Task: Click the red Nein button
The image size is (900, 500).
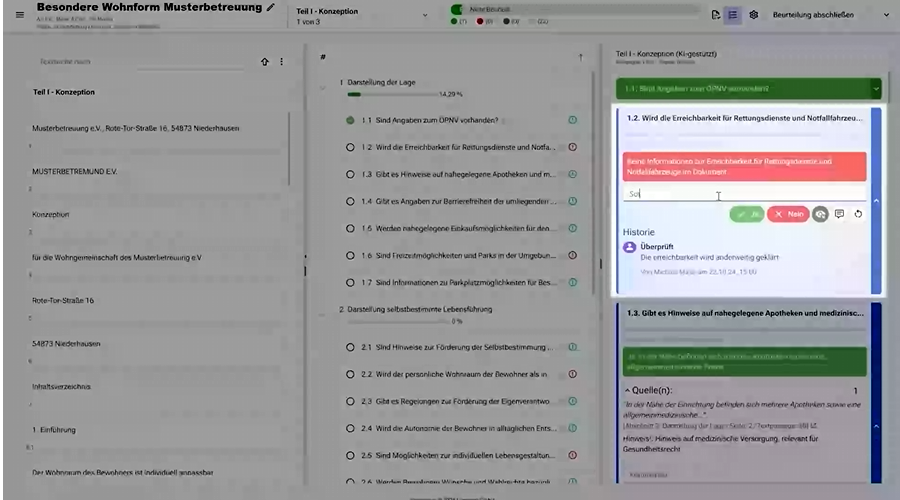Action: pos(788,214)
